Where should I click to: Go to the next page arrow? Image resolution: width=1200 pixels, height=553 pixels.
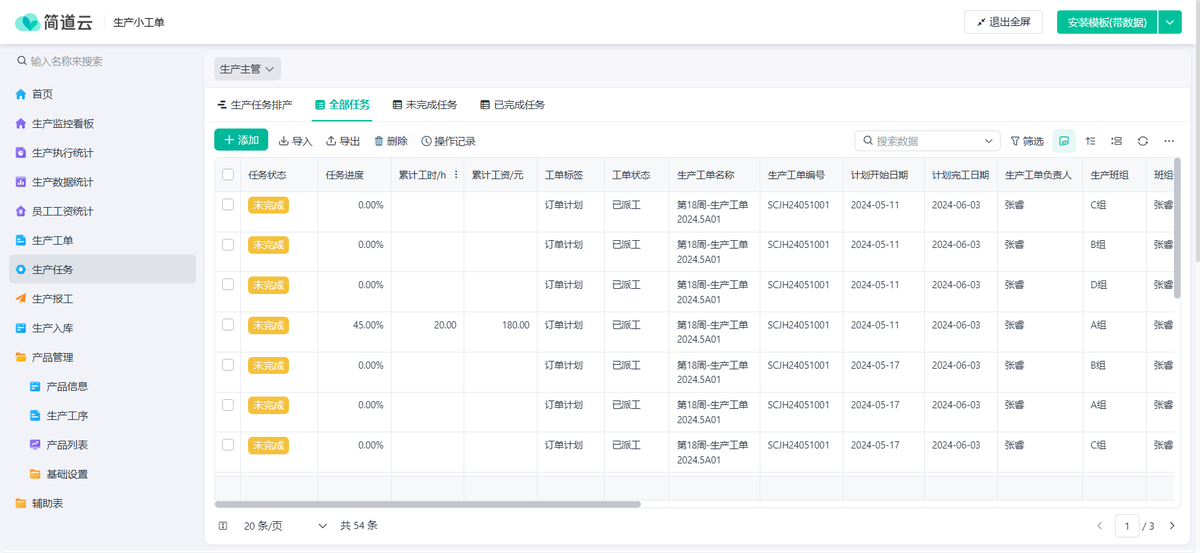(1172, 526)
